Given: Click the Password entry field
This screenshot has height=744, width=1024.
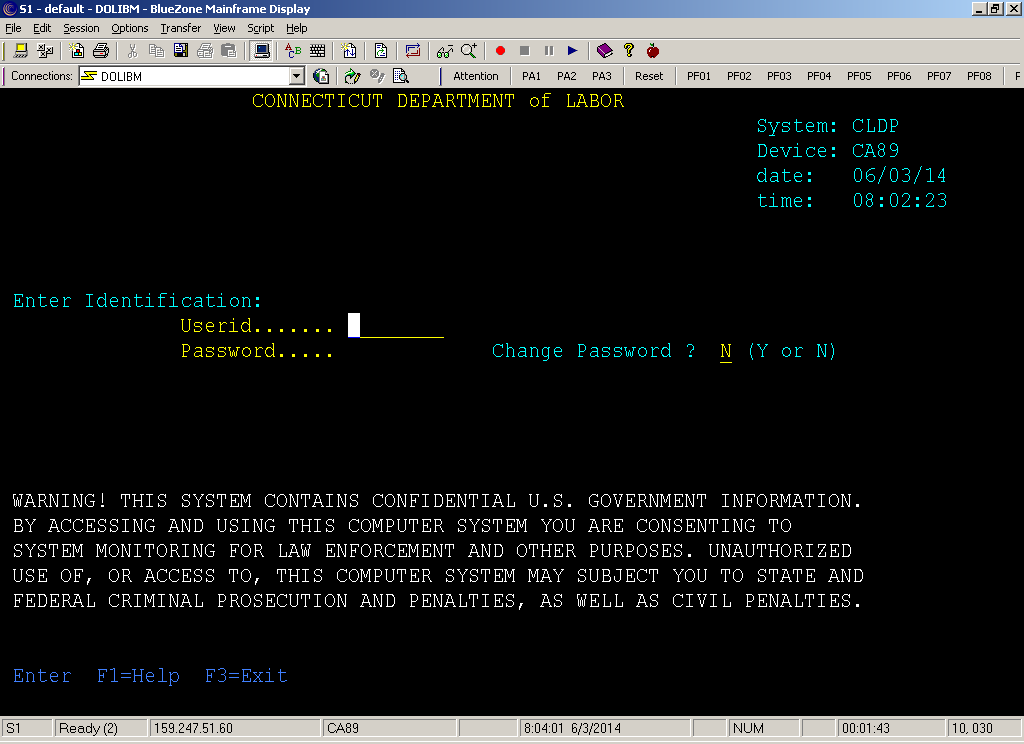Looking at the screenshot, I should point(396,351).
